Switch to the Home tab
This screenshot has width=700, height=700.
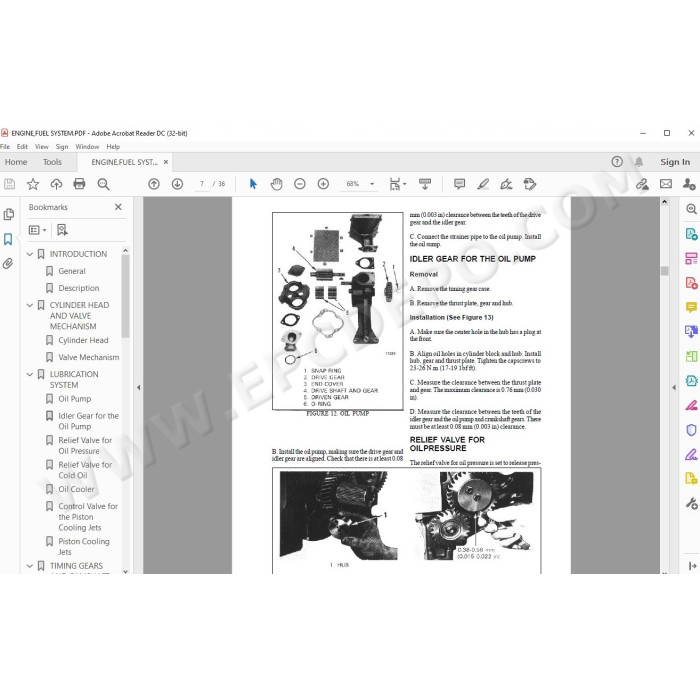coord(16,162)
